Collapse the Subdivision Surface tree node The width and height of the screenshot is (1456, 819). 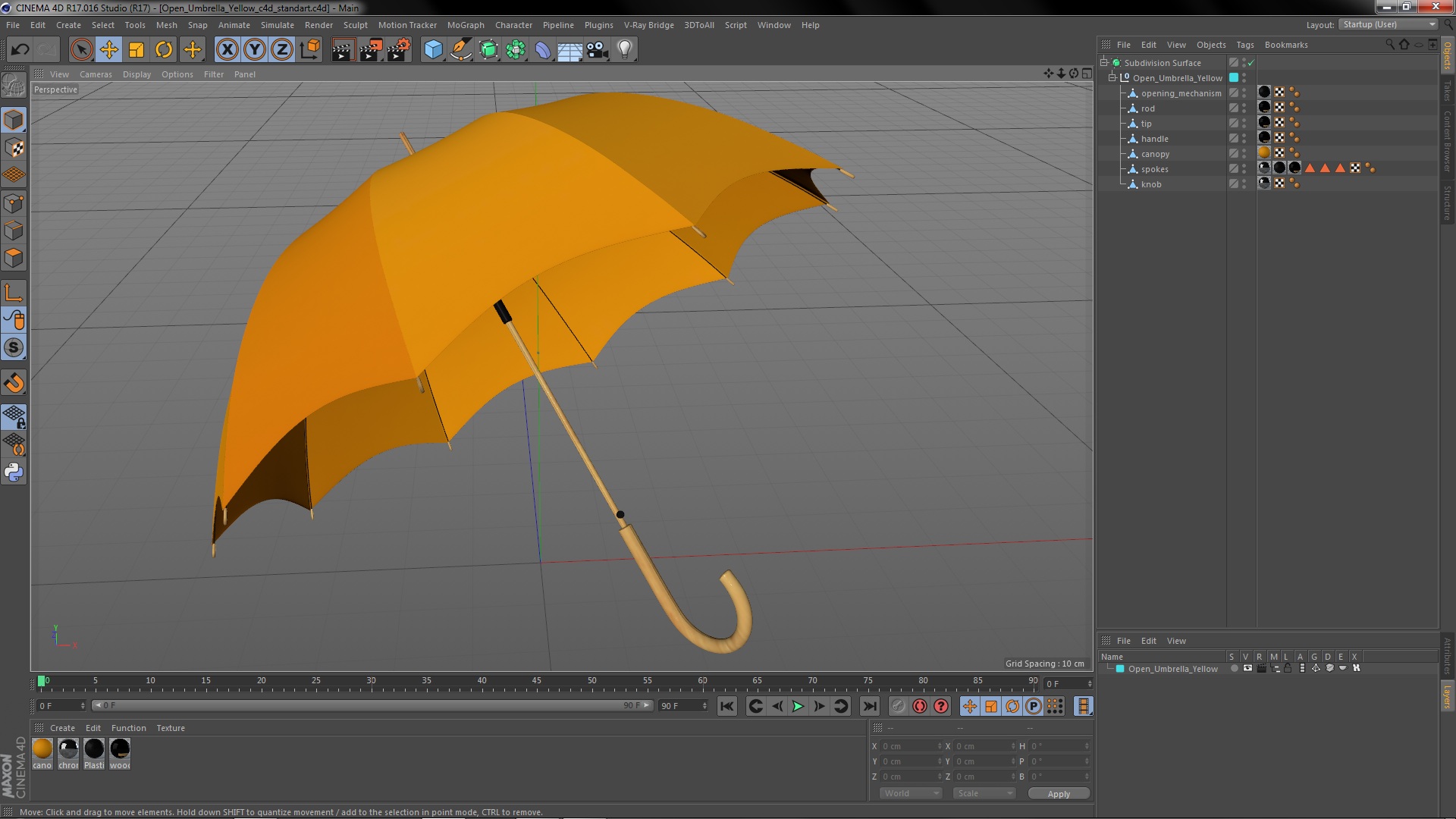click(1104, 63)
